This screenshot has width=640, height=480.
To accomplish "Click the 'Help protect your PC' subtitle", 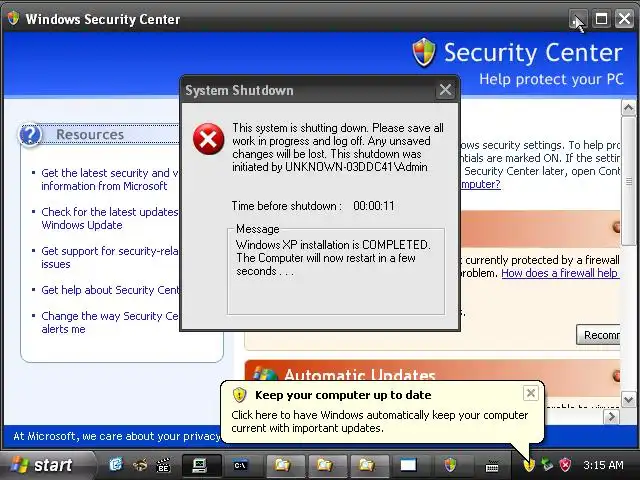I will click(x=551, y=79).
